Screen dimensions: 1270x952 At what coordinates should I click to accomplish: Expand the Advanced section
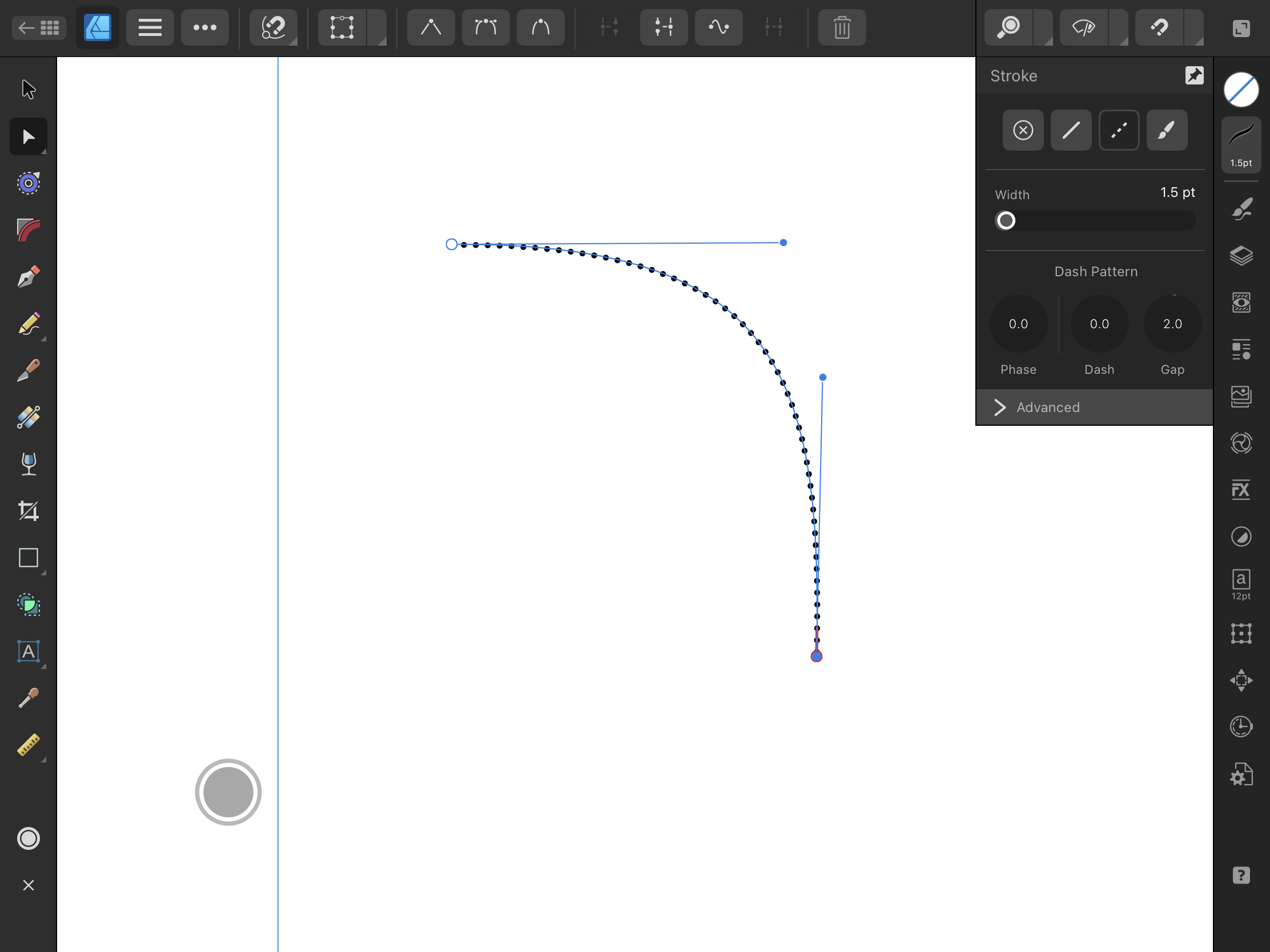pos(1094,408)
